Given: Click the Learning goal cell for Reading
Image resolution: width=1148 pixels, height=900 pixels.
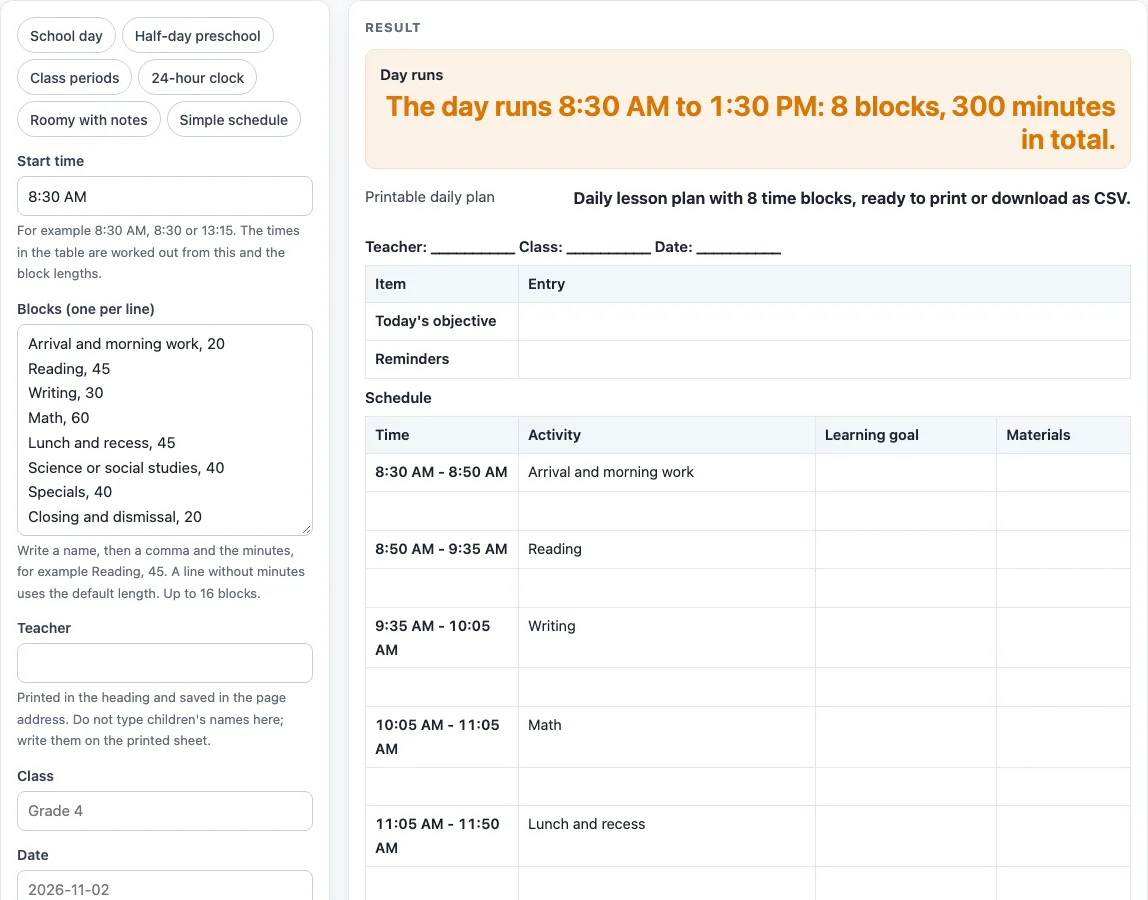Looking at the screenshot, I should click(x=906, y=549).
